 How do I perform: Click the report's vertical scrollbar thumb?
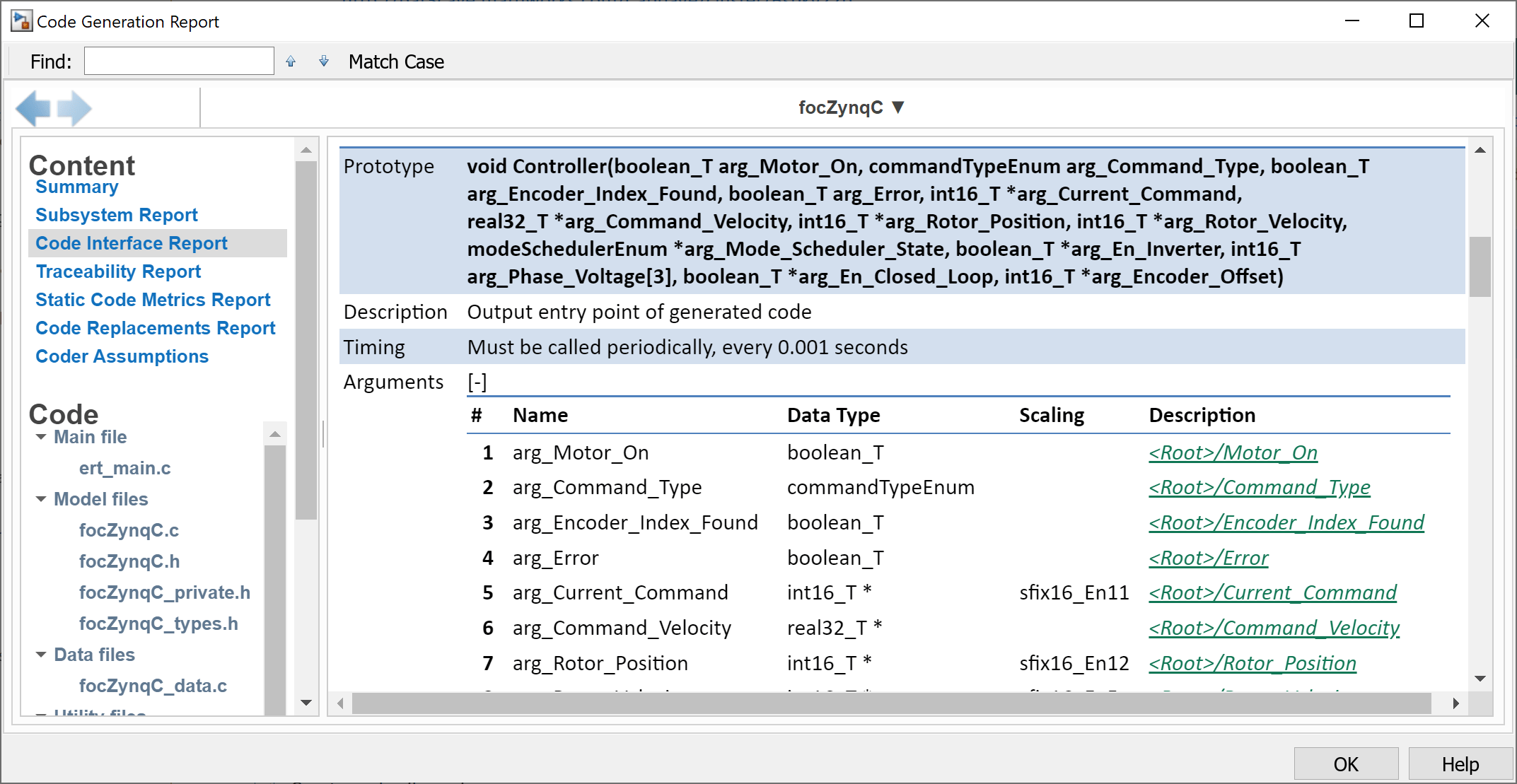(x=1480, y=267)
